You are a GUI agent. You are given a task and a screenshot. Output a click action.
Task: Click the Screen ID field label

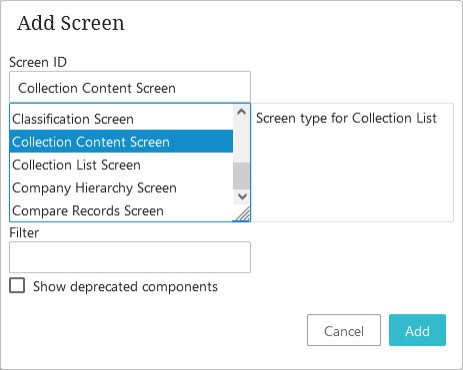click(x=38, y=62)
